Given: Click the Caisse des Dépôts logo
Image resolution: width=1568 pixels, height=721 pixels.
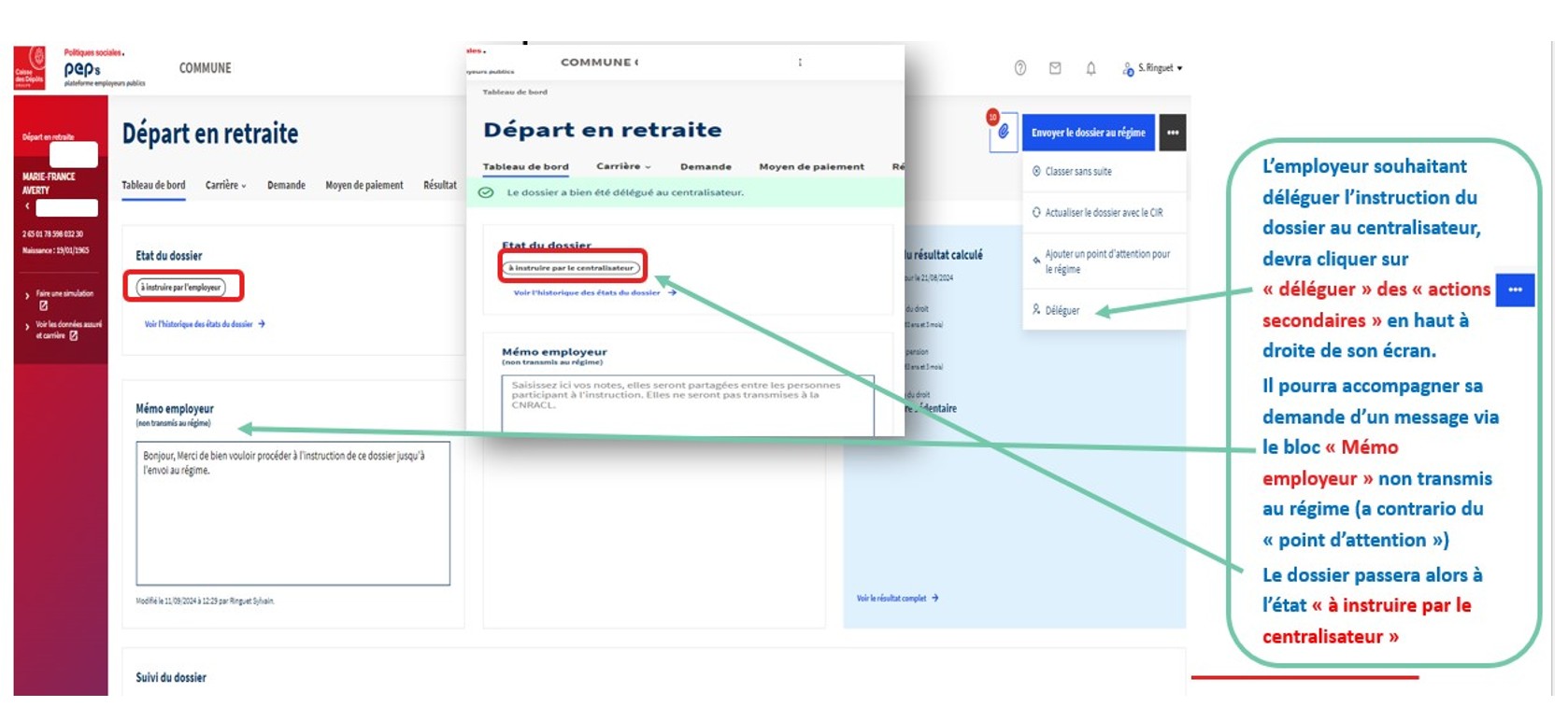Looking at the screenshot, I should [30, 68].
